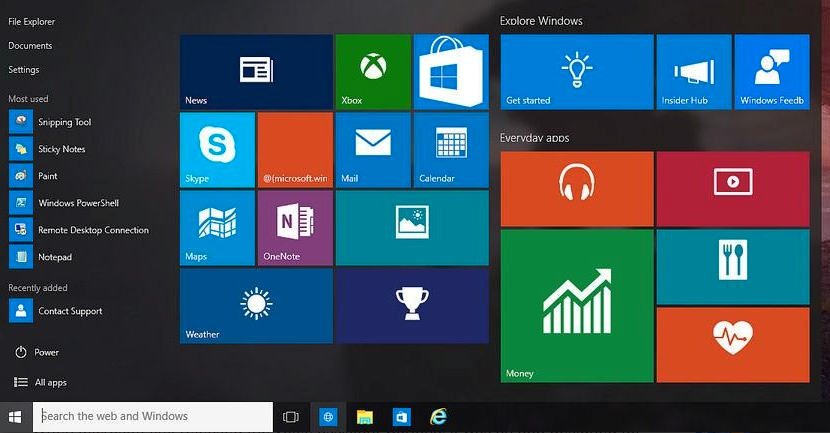
Task: Open the Calendar tile
Action: 450,149
